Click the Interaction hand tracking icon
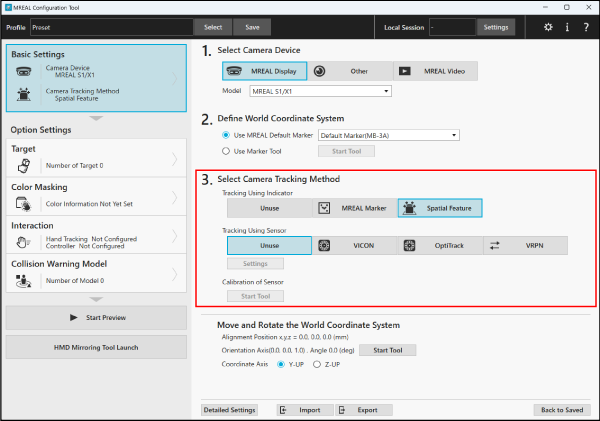This screenshot has height=421, width=600. coord(24,242)
